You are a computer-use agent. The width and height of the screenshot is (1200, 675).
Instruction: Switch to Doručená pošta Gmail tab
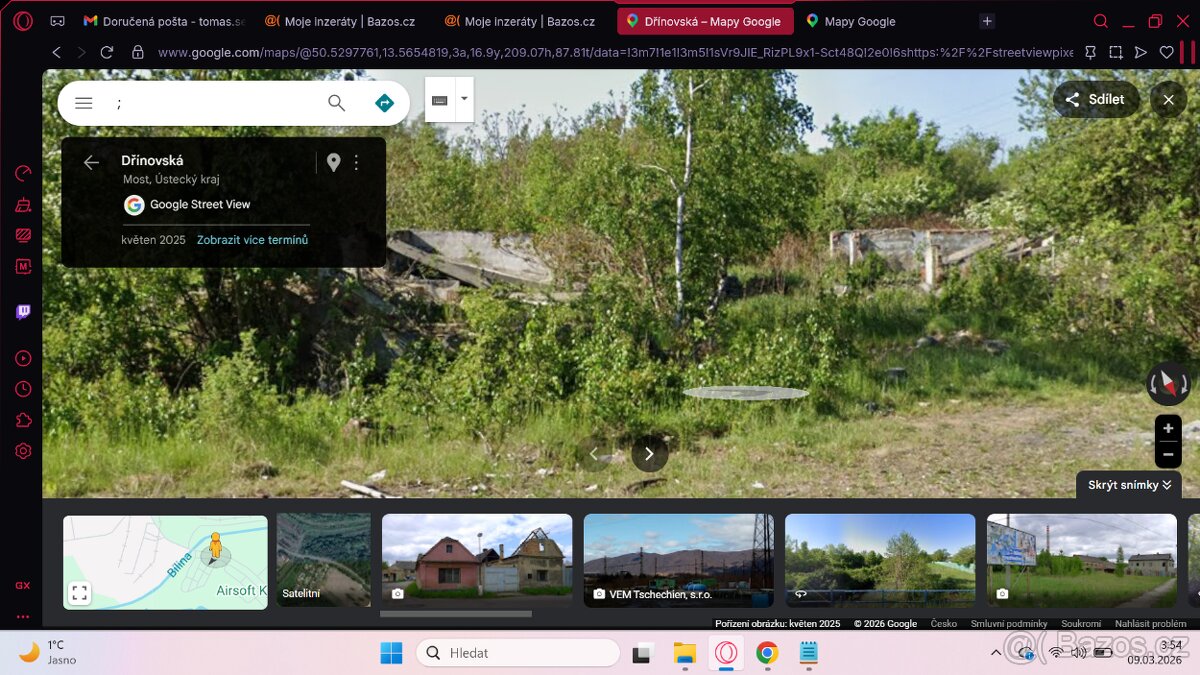(x=165, y=21)
